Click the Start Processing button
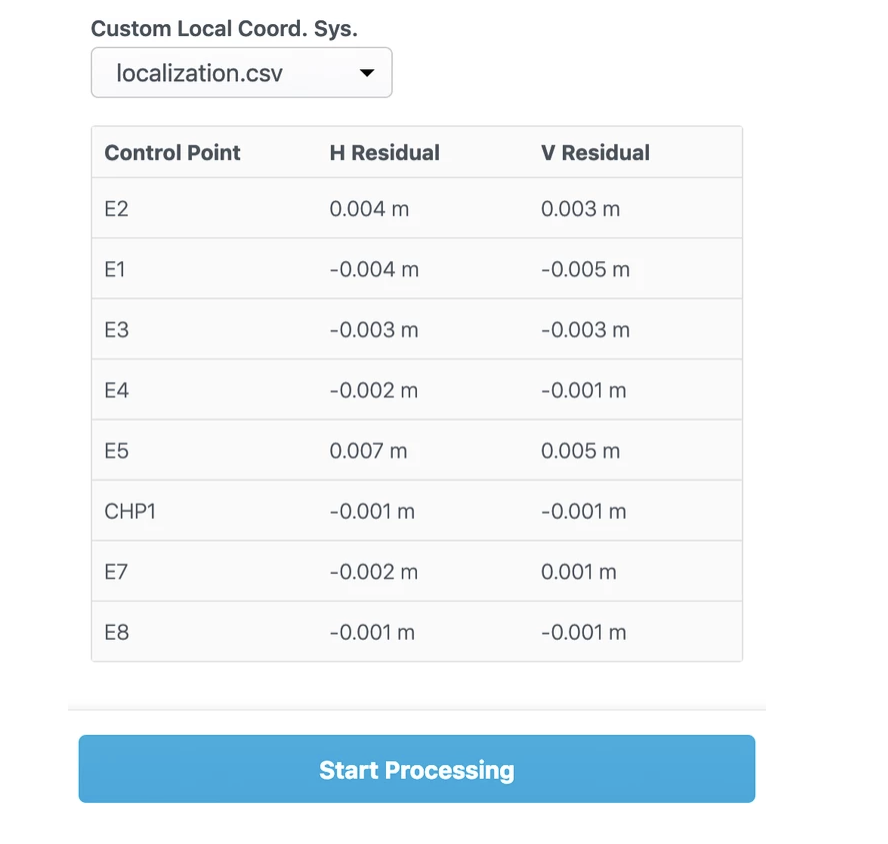 [417, 769]
